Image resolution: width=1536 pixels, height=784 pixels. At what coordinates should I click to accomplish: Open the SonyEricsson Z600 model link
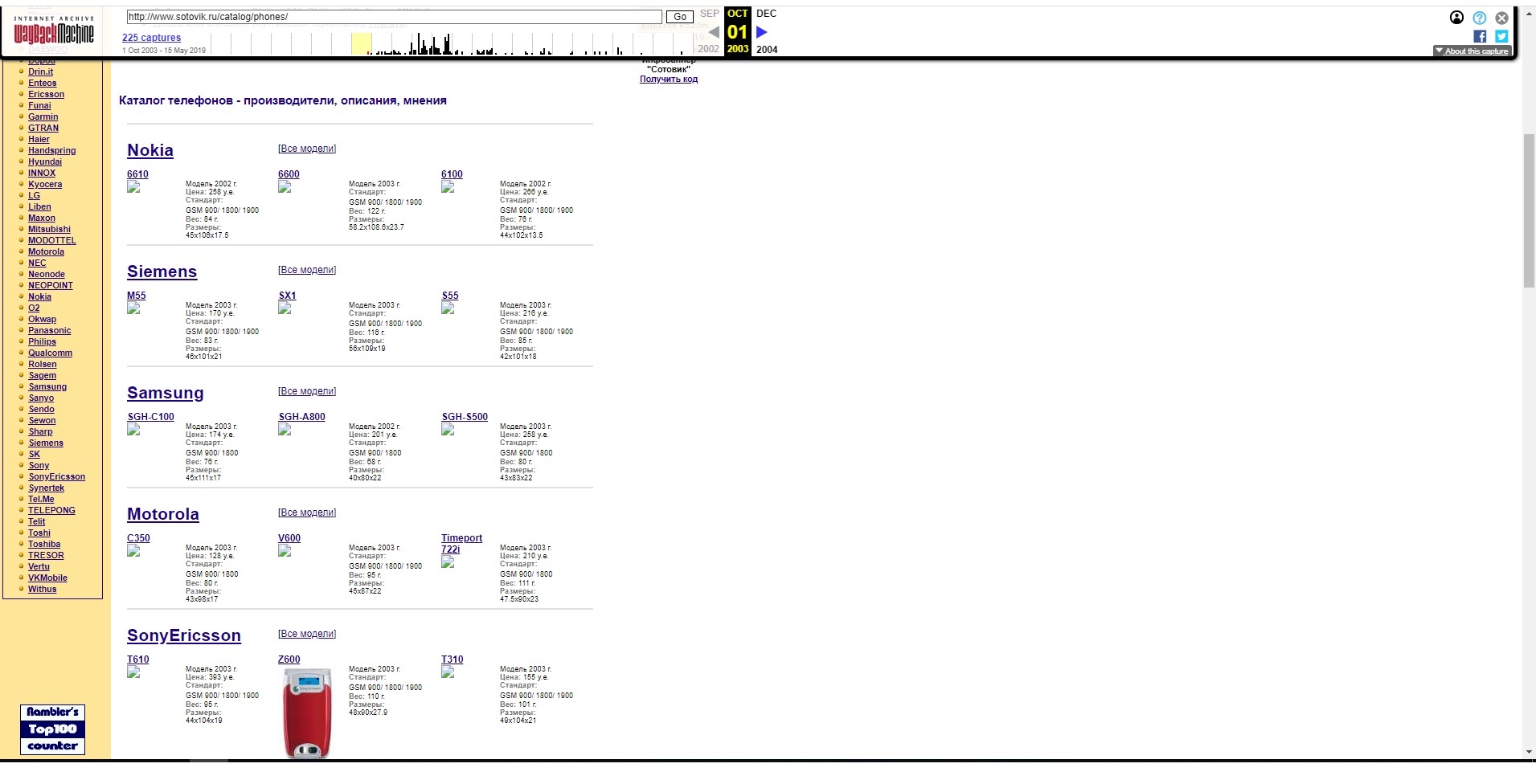tap(289, 659)
